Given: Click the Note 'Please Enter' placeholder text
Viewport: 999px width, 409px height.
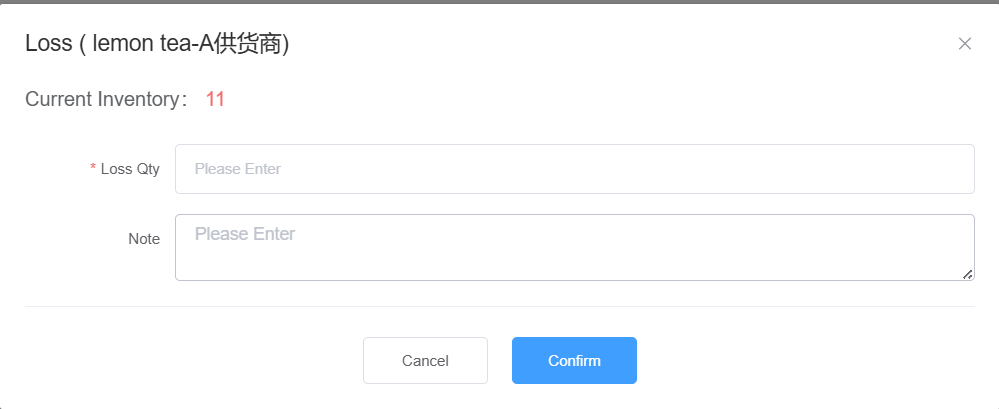Looking at the screenshot, I should click(245, 234).
